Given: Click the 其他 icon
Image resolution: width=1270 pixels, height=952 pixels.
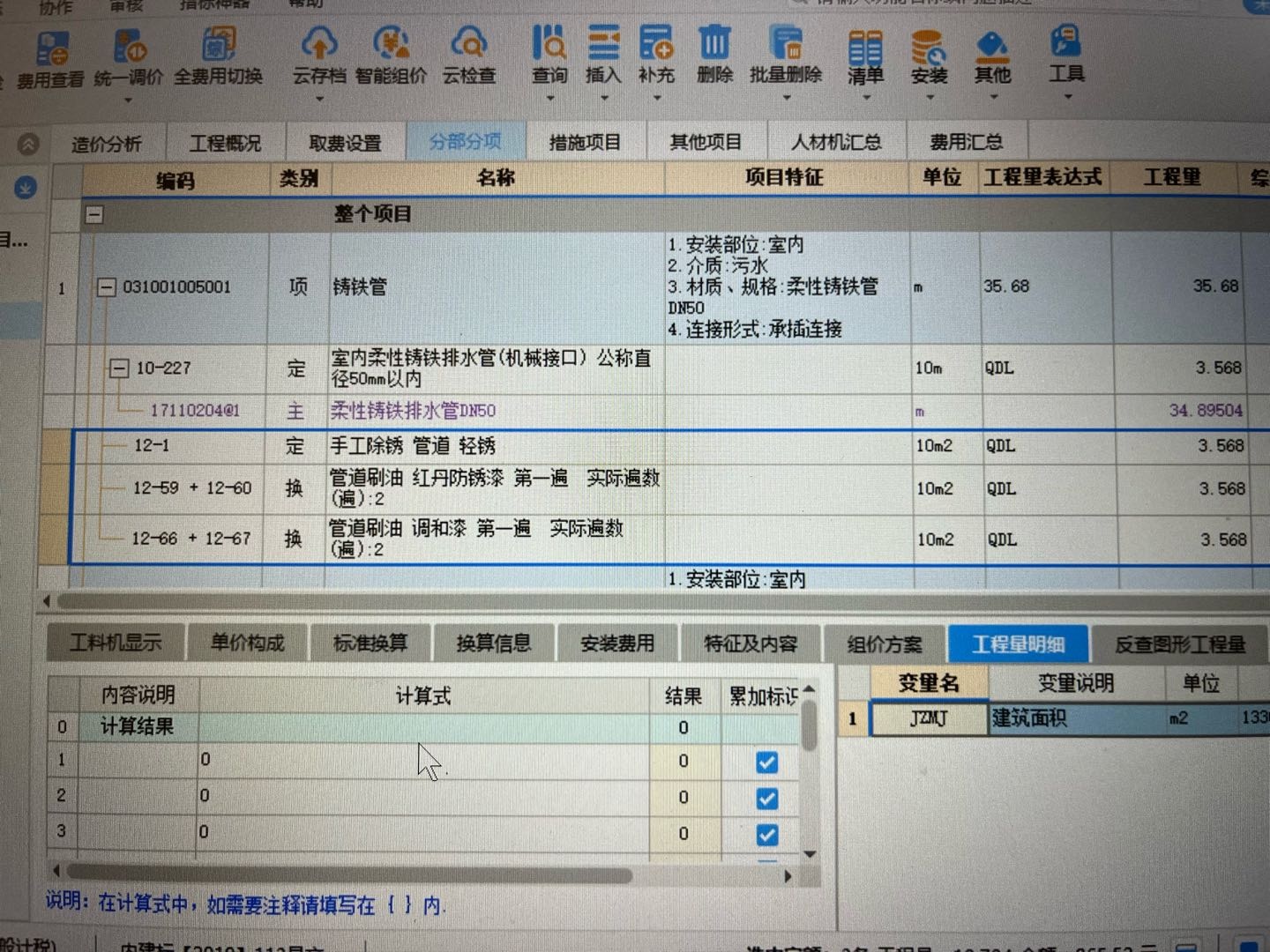Looking at the screenshot, I should tap(992, 46).
